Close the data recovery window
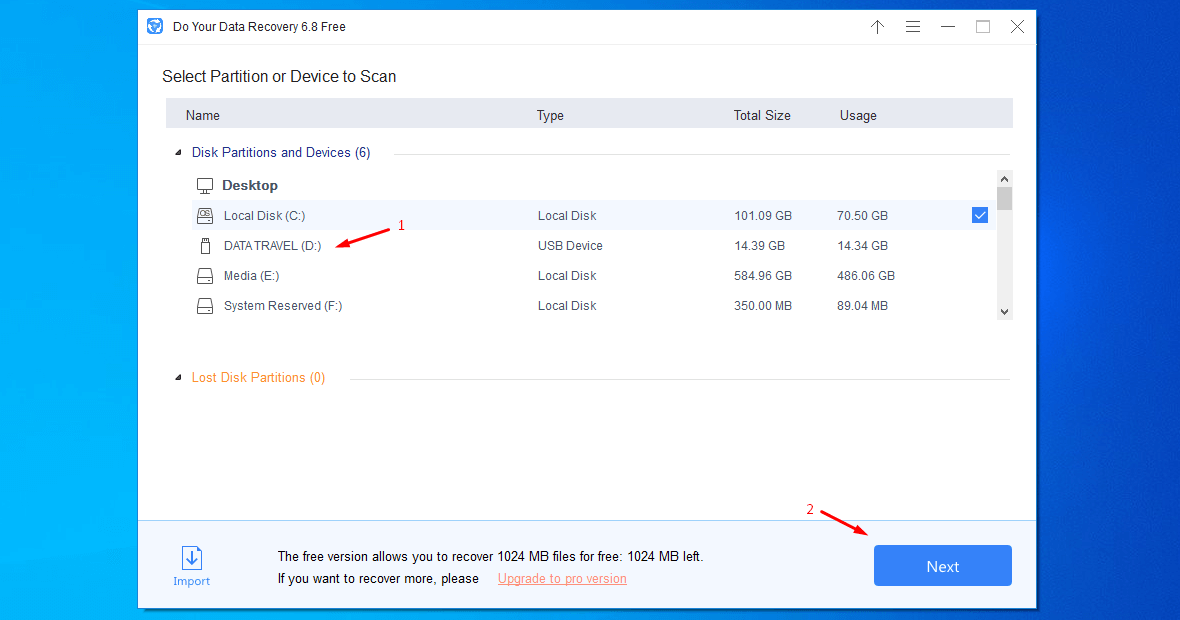The height and width of the screenshot is (620, 1180). 1017,27
